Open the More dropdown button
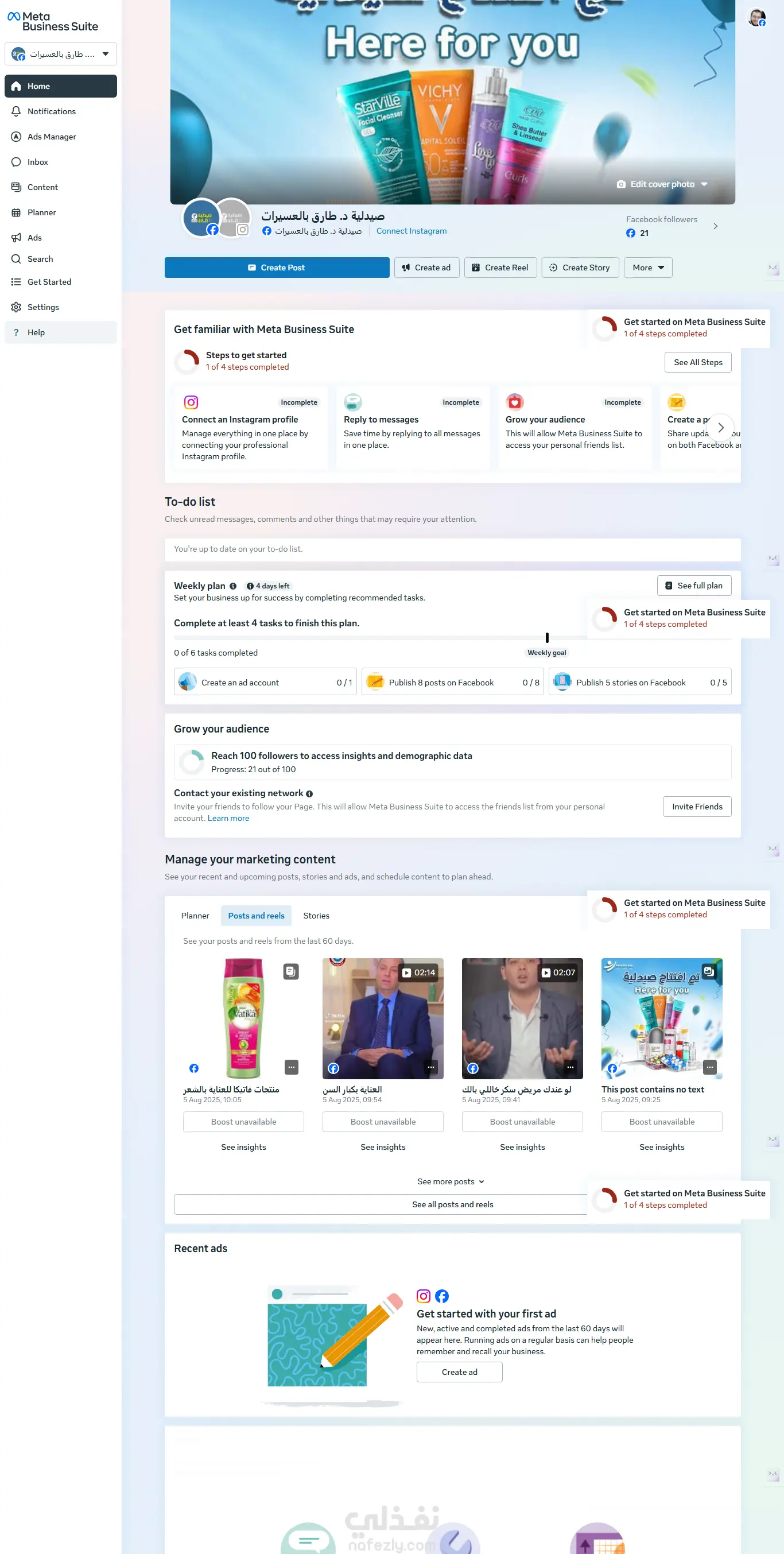This screenshot has width=784, height=1554. 648,268
